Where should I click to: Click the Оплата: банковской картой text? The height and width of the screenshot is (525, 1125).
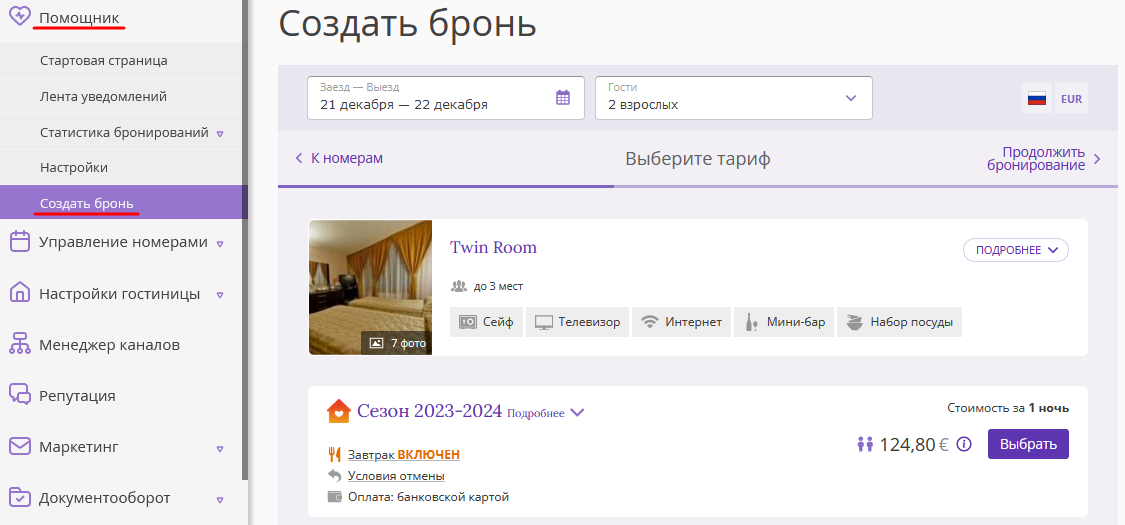428,496
